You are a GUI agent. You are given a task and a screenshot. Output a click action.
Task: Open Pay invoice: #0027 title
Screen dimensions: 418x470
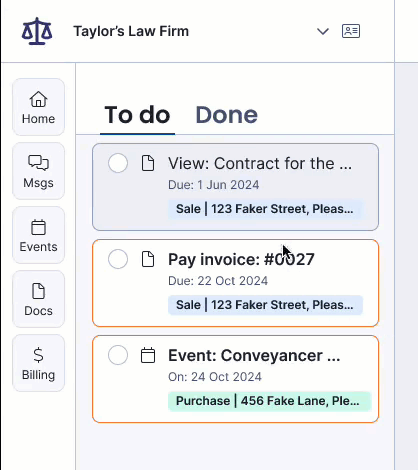coord(241,259)
